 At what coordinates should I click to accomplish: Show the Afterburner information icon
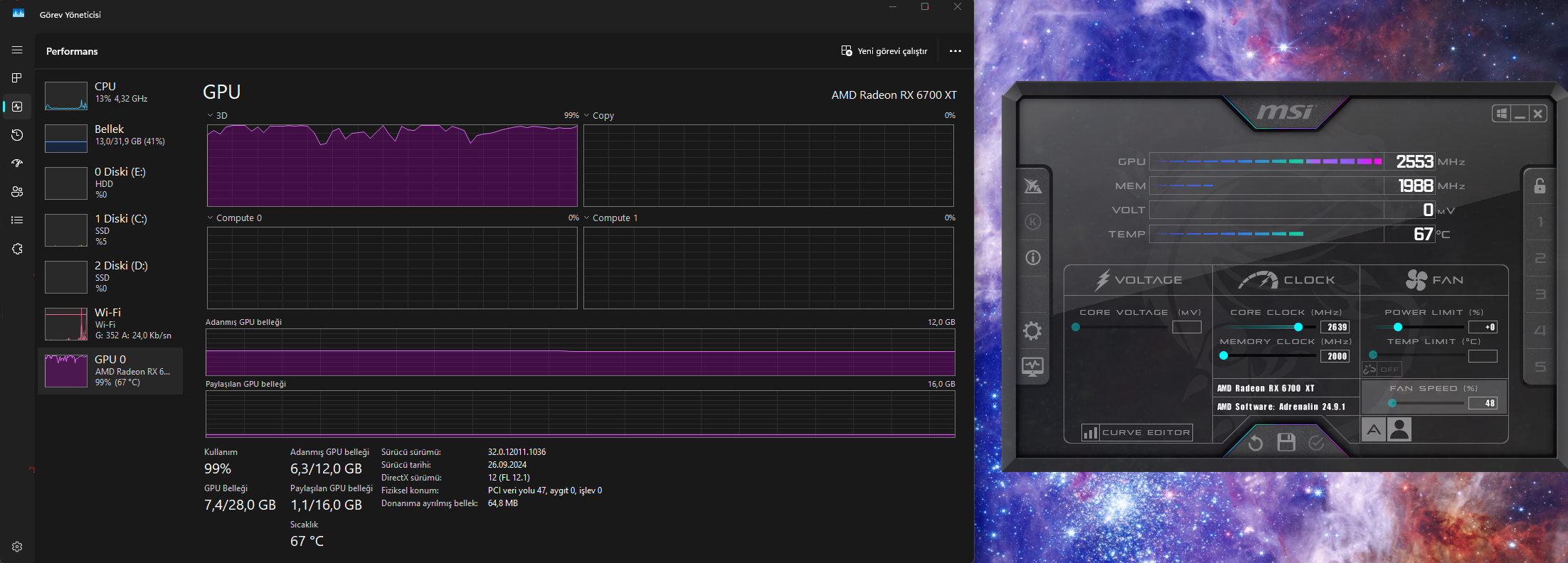point(1033,257)
